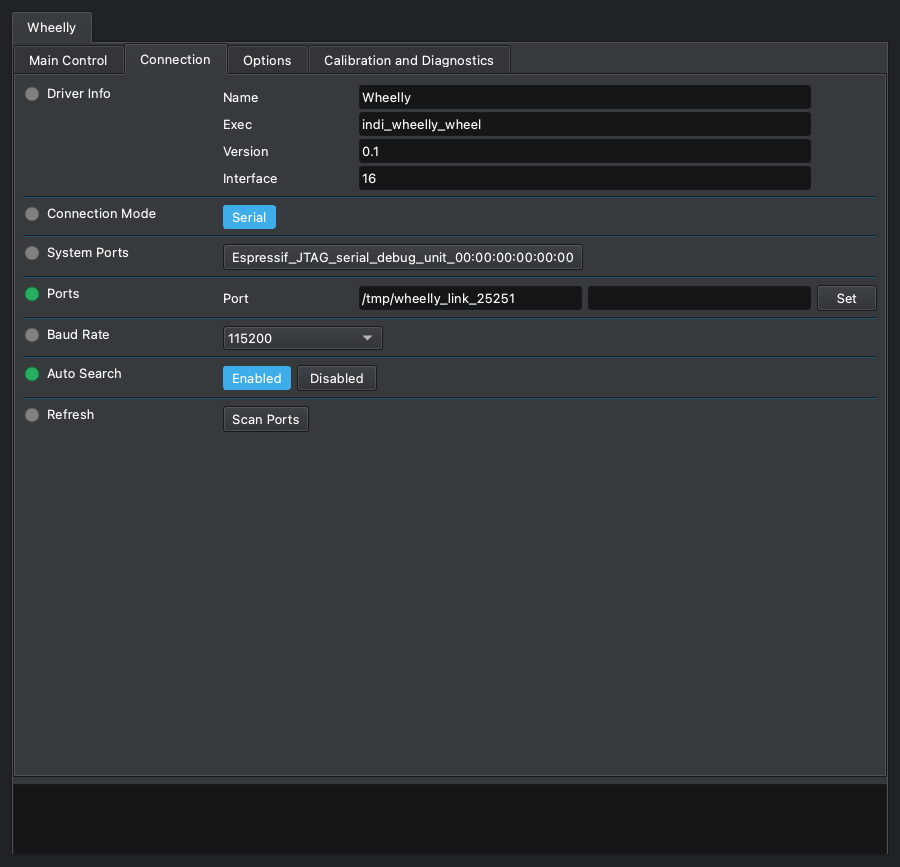This screenshot has width=900, height=867.
Task: Click the green Ports status indicator
Action: pyautogui.click(x=32, y=294)
